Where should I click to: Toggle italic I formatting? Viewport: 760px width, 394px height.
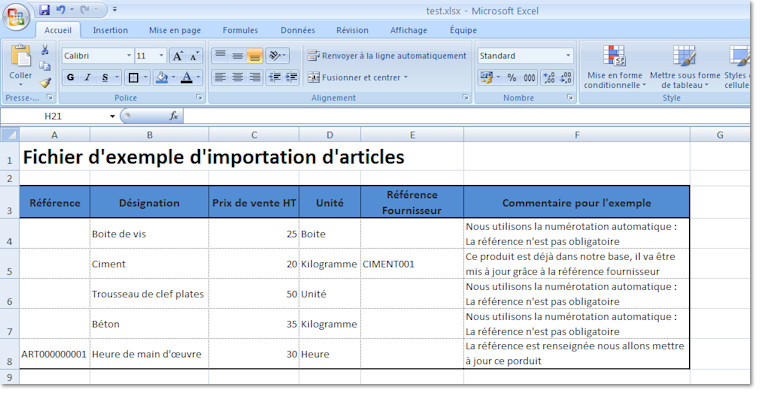[x=87, y=78]
